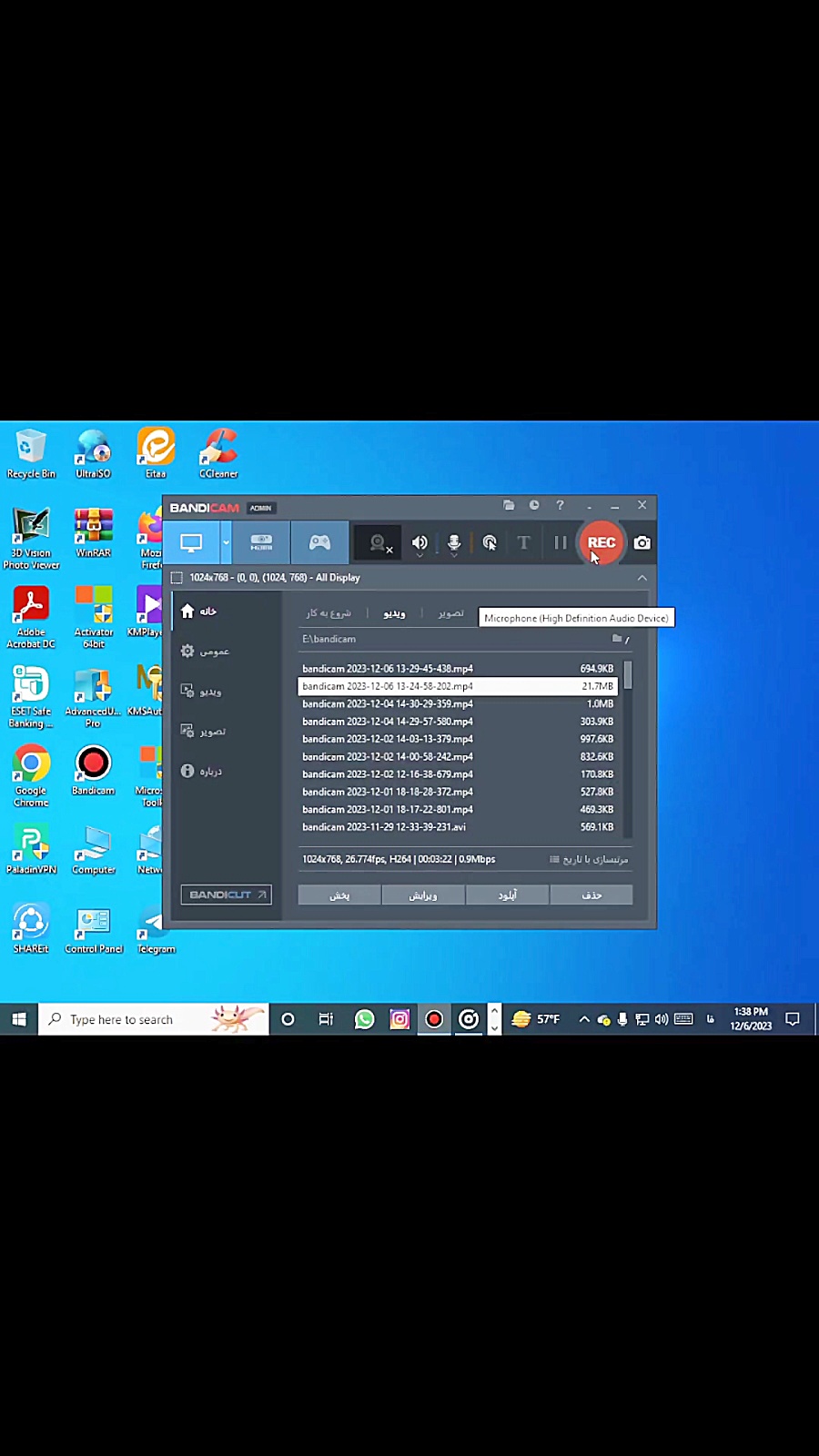Switch to HDMI device recording mode
Viewport: 819px width, 1456px height.
(261, 543)
